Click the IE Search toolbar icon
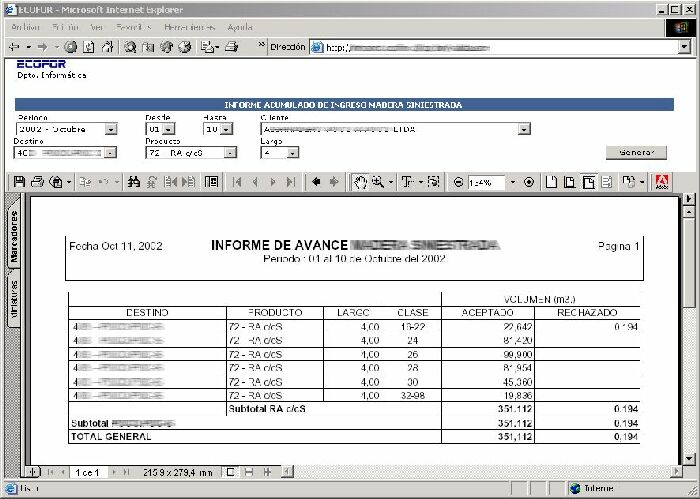The width and height of the screenshot is (700, 499). pos(131,47)
